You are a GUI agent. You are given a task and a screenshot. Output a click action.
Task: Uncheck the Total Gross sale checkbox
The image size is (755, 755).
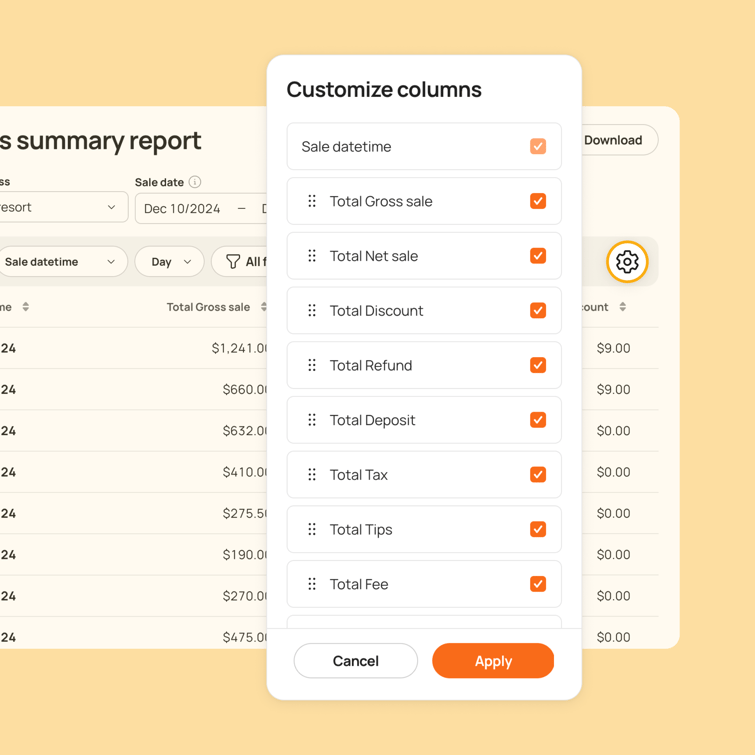tap(538, 201)
